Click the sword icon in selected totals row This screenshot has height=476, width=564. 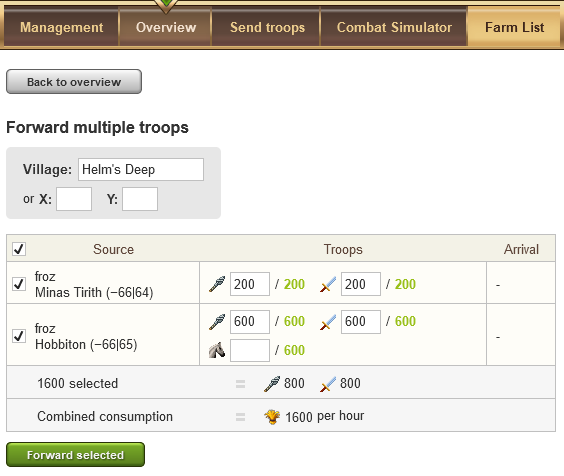[x=328, y=384]
